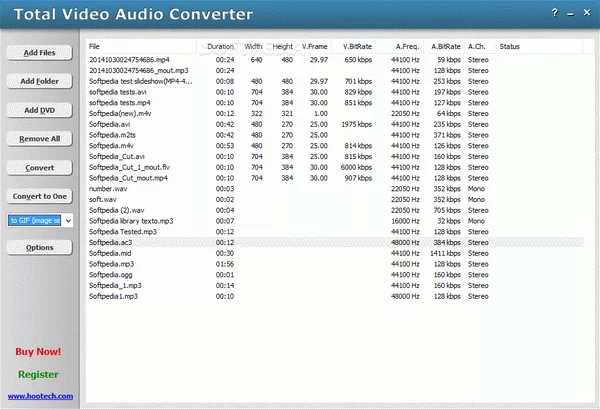Viewport: 600px width, 409px height.
Task: Close the Total Video Audio Converter window
Action: pyautogui.click(x=587, y=13)
